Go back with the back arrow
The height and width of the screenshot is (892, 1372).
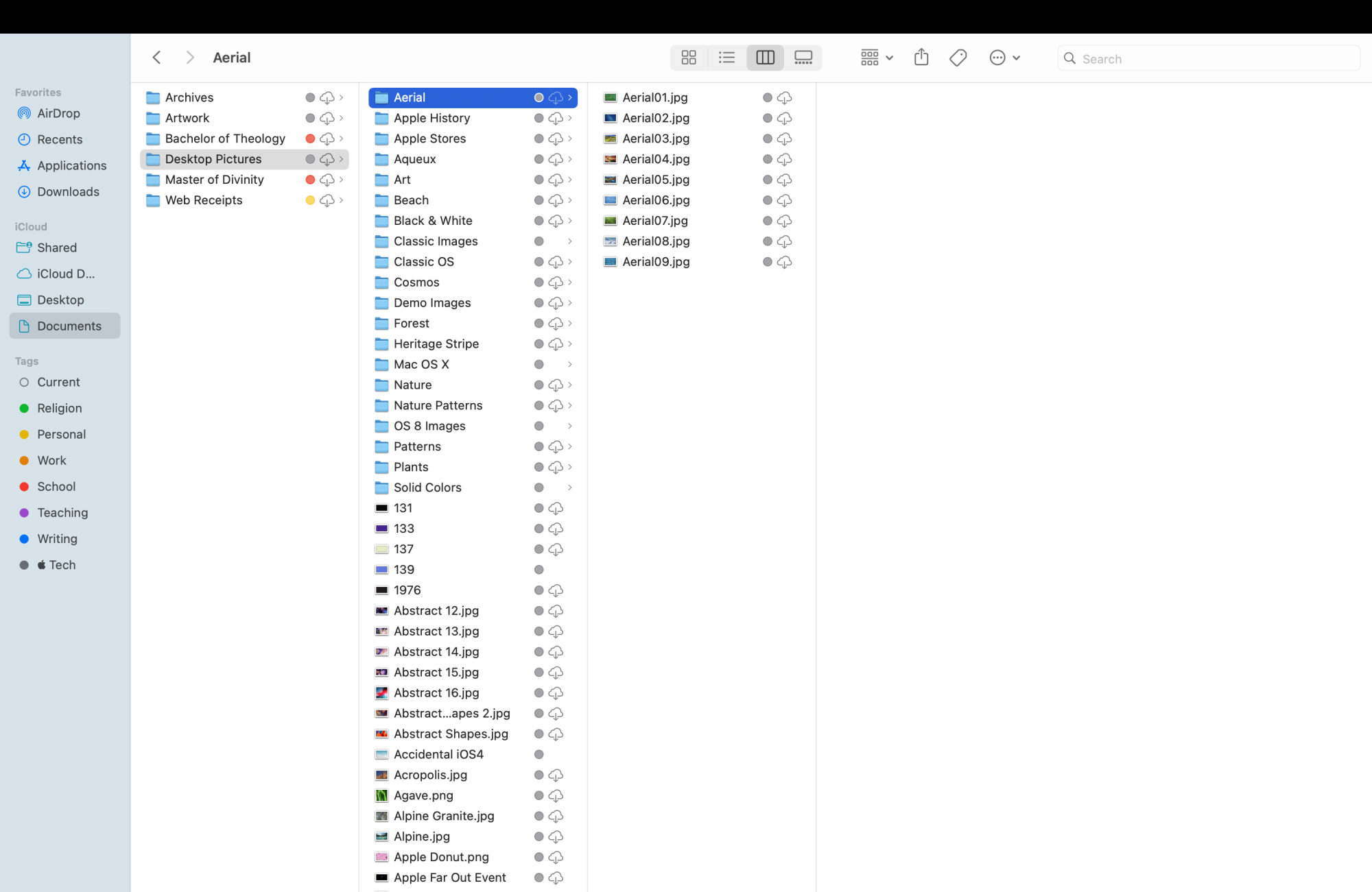[156, 58]
